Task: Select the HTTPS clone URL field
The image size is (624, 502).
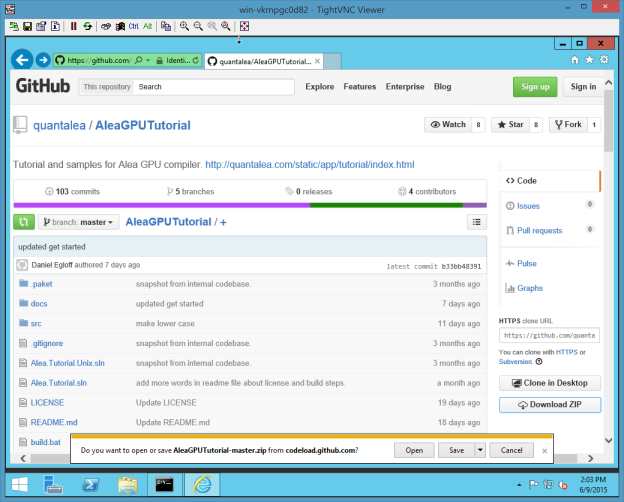Action: click(x=549, y=336)
